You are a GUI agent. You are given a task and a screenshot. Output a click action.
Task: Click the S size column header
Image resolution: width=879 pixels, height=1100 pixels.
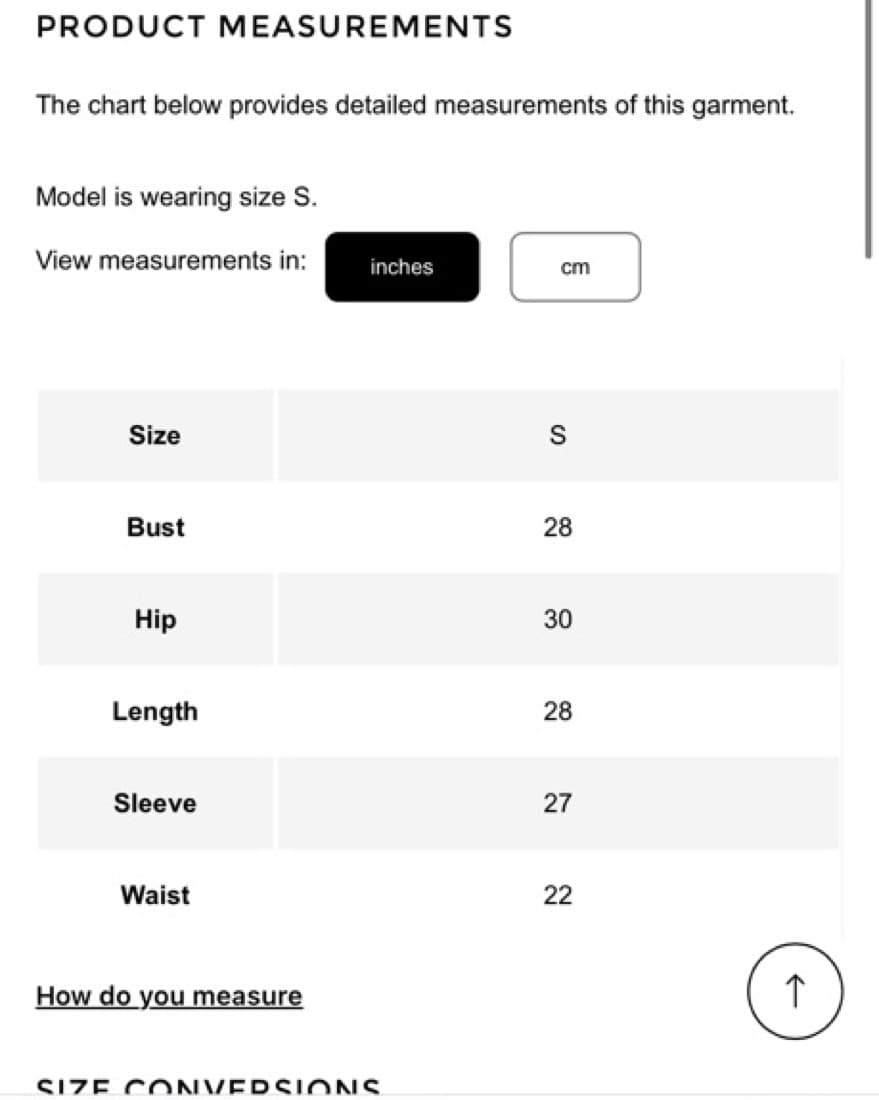pos(558,435)
